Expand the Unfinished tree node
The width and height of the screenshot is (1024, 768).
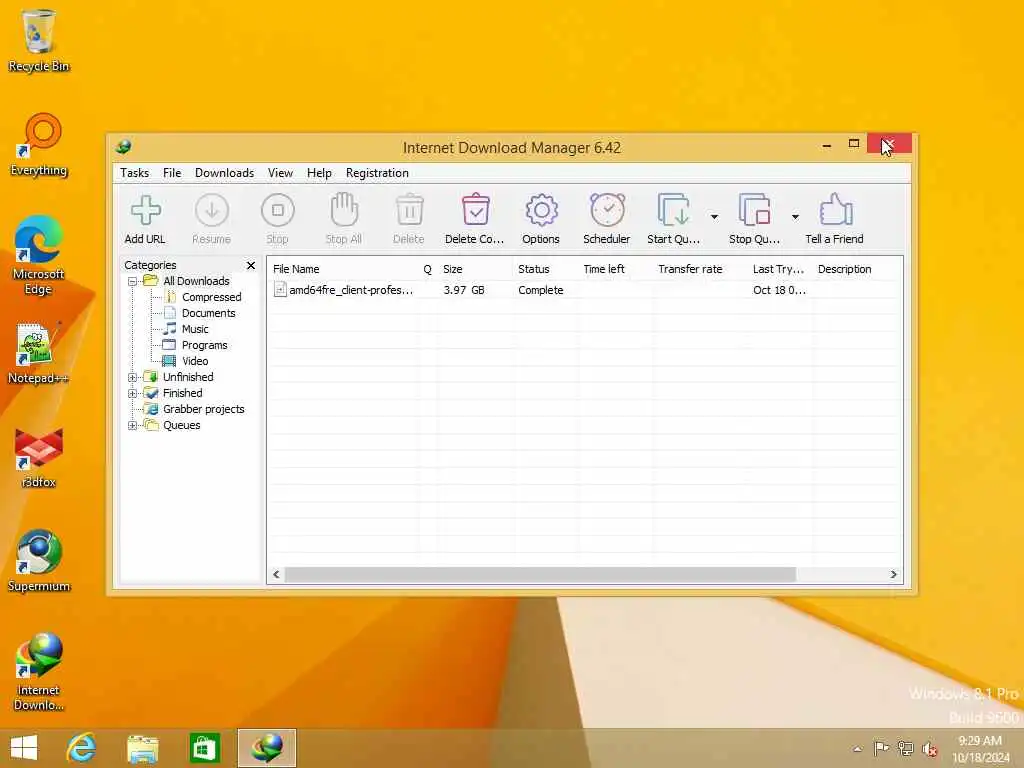coord(132,377)
